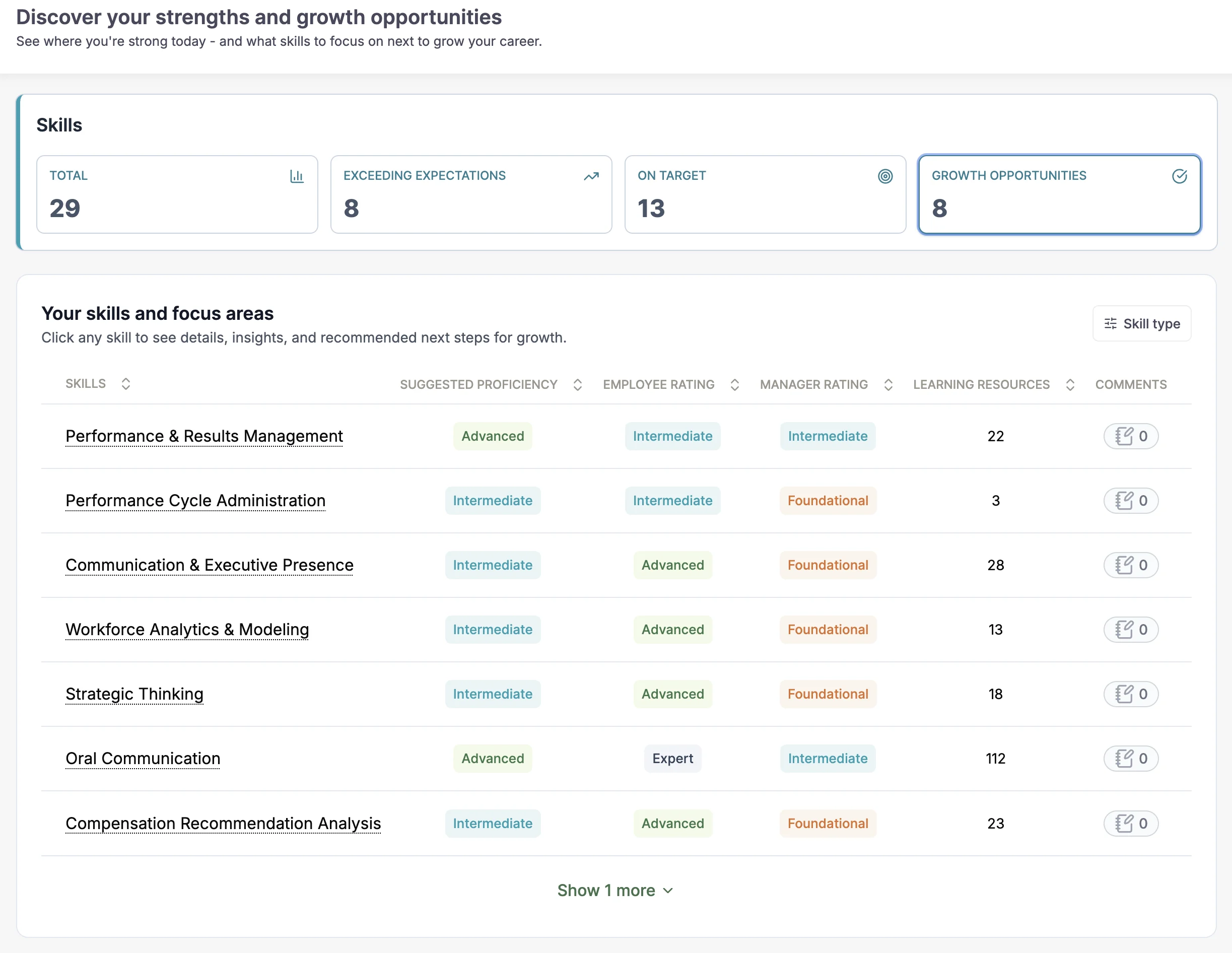Open comments for Workforce Analytics & Modeling

click(1131, 629)
